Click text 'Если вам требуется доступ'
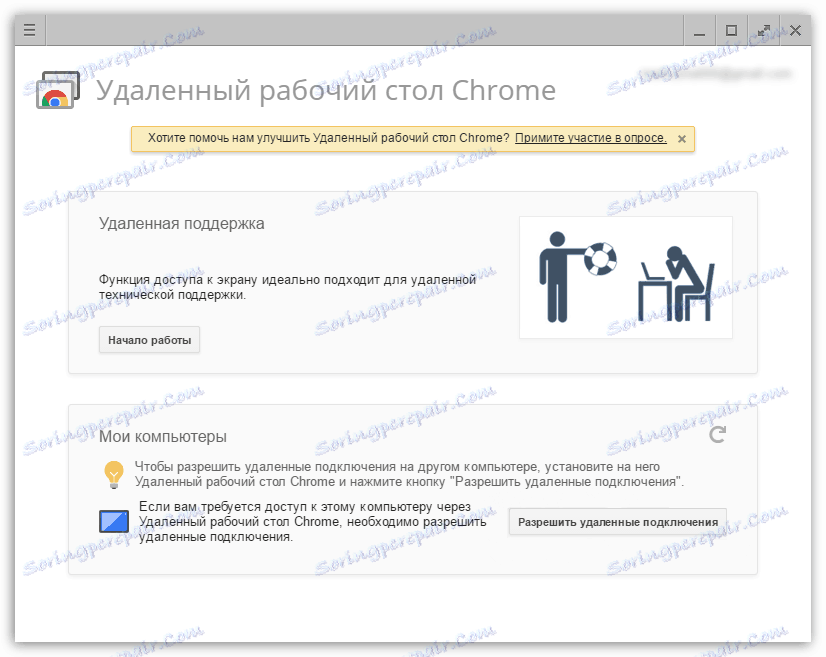 223,507
